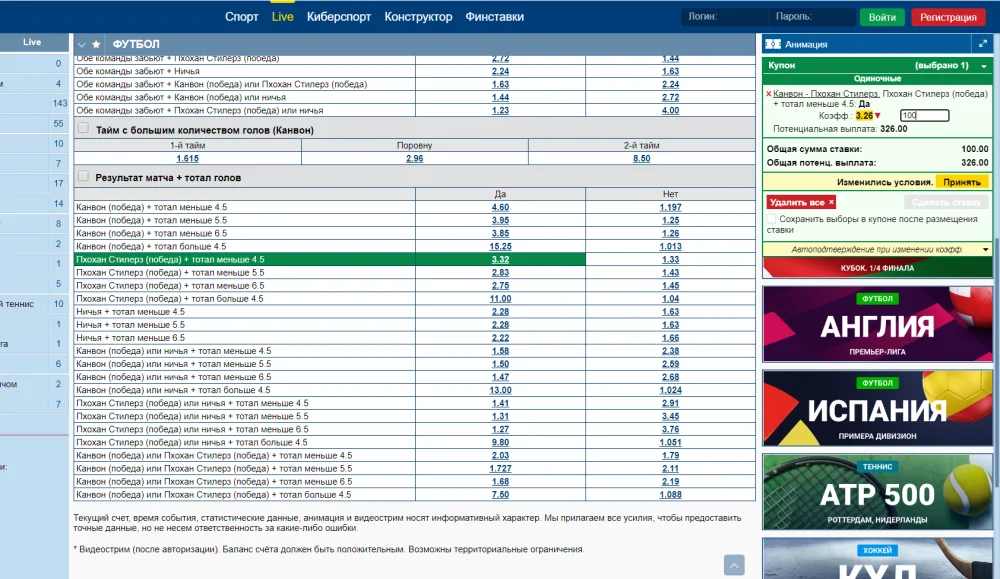The width and height of the screenshot is (1000, 579).
Task: Check the Тайм с большим количеством голов box
Action: click(84, 129)
